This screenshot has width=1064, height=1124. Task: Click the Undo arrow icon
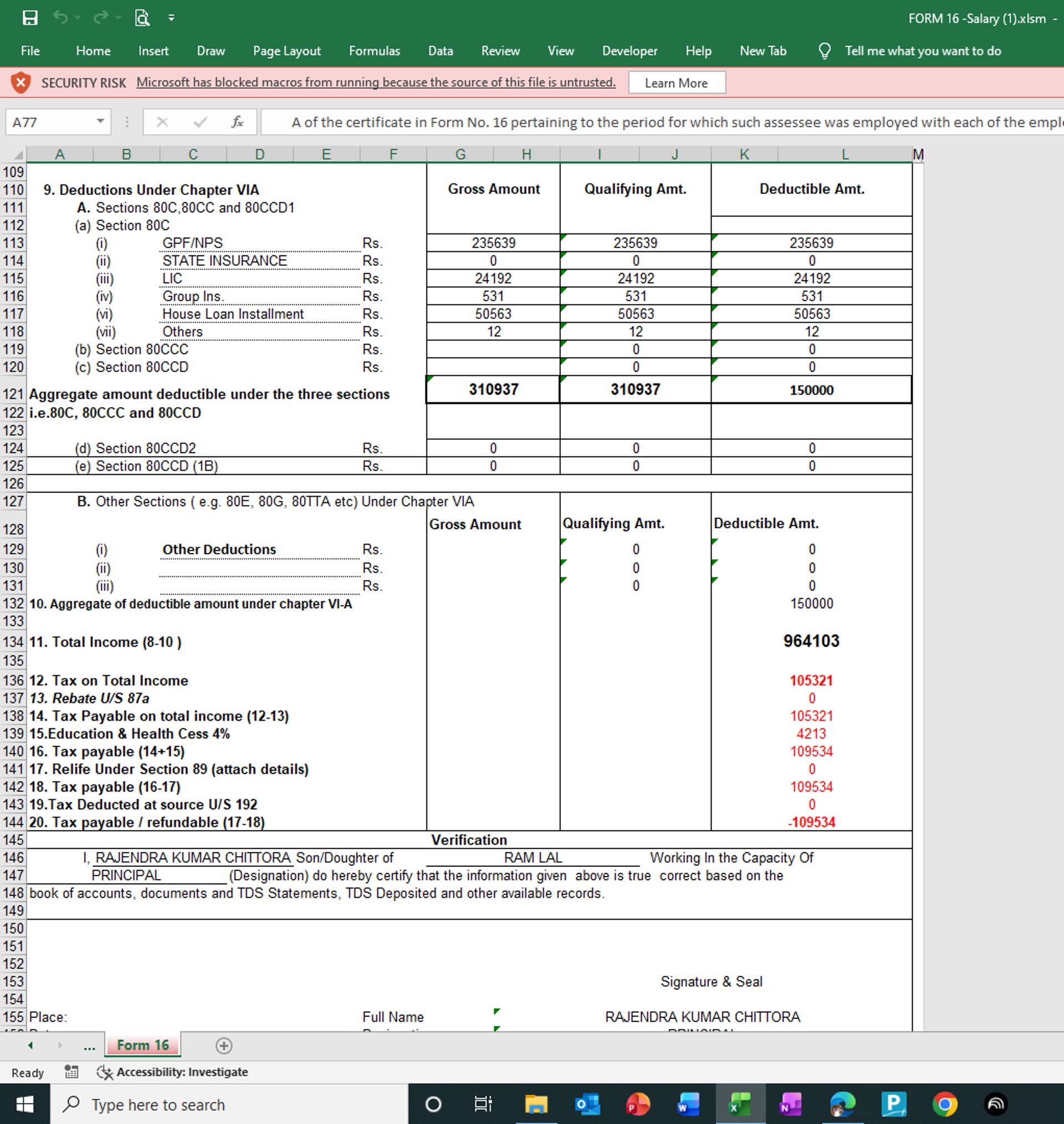point(60,18)
